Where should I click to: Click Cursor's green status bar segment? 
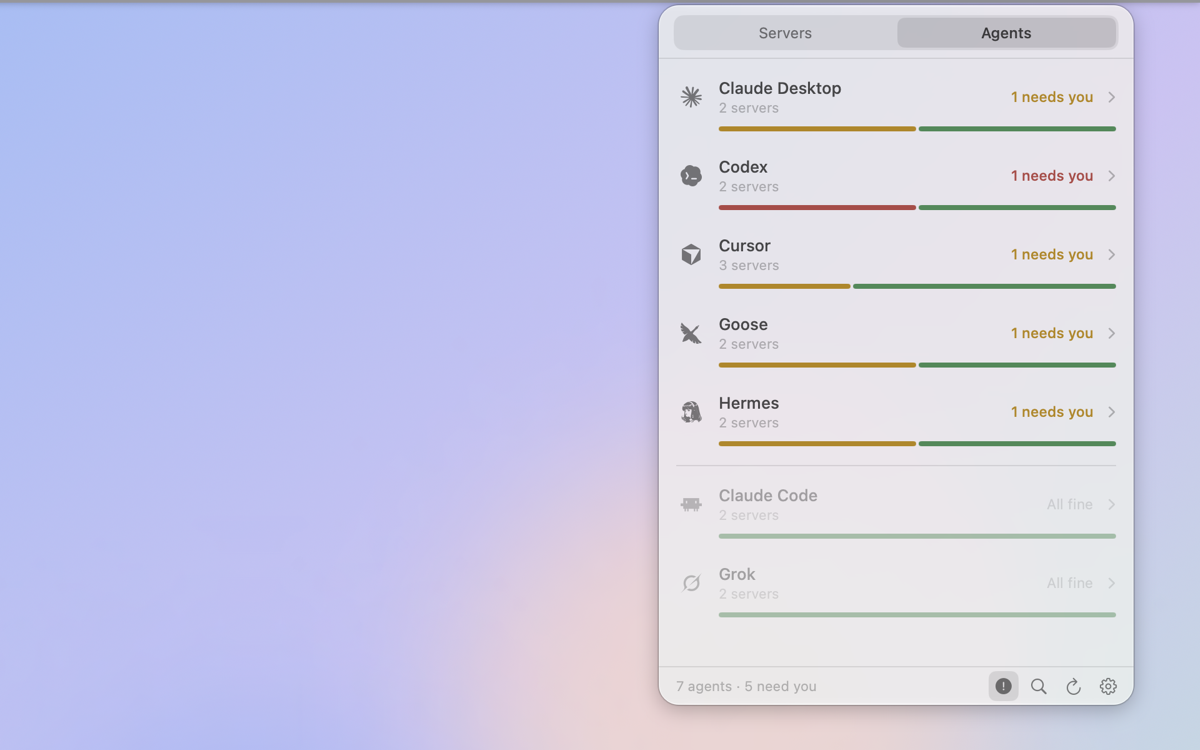click(x=984, y=286)
